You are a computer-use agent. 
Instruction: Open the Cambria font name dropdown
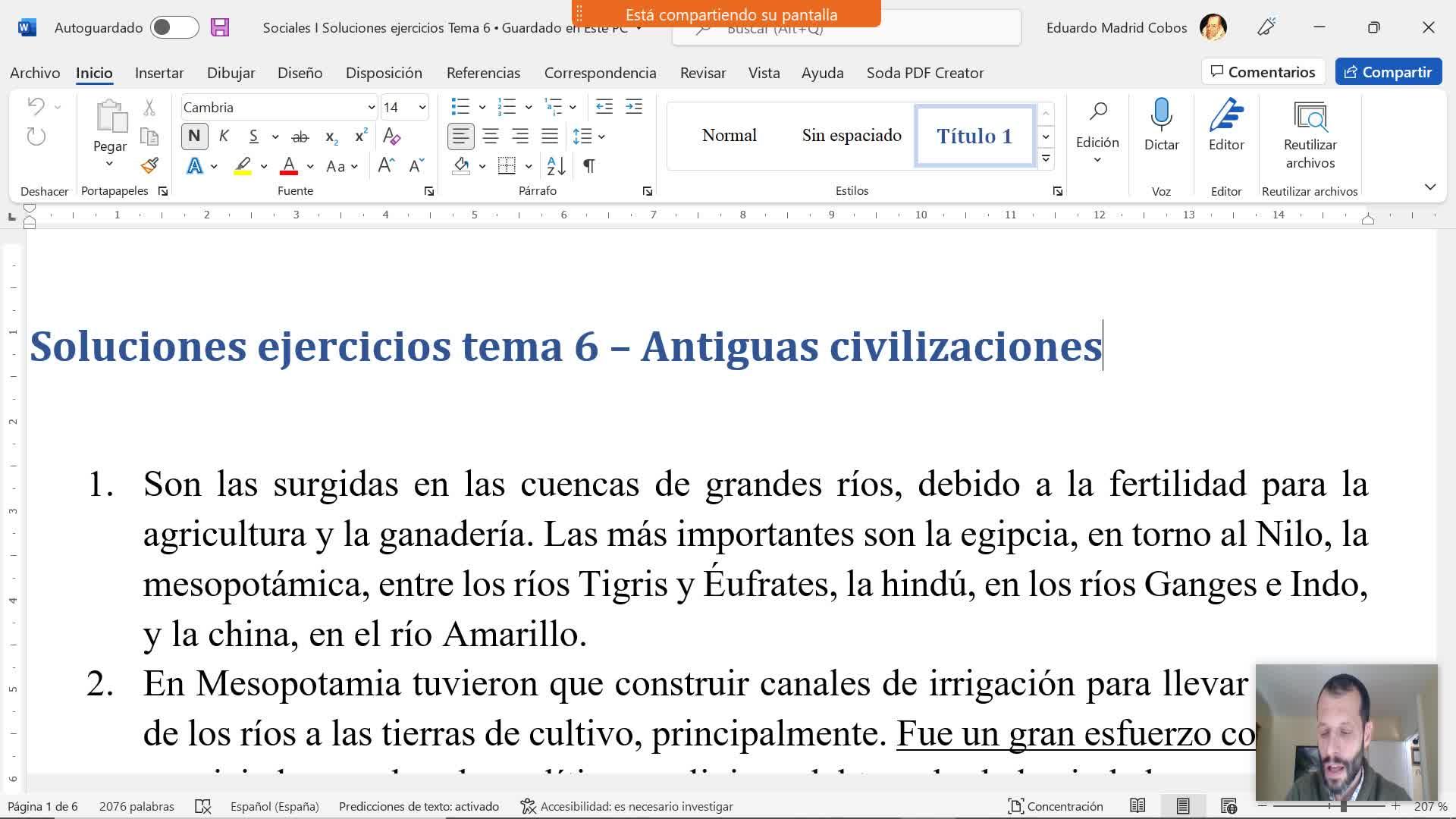click(371, 108)
